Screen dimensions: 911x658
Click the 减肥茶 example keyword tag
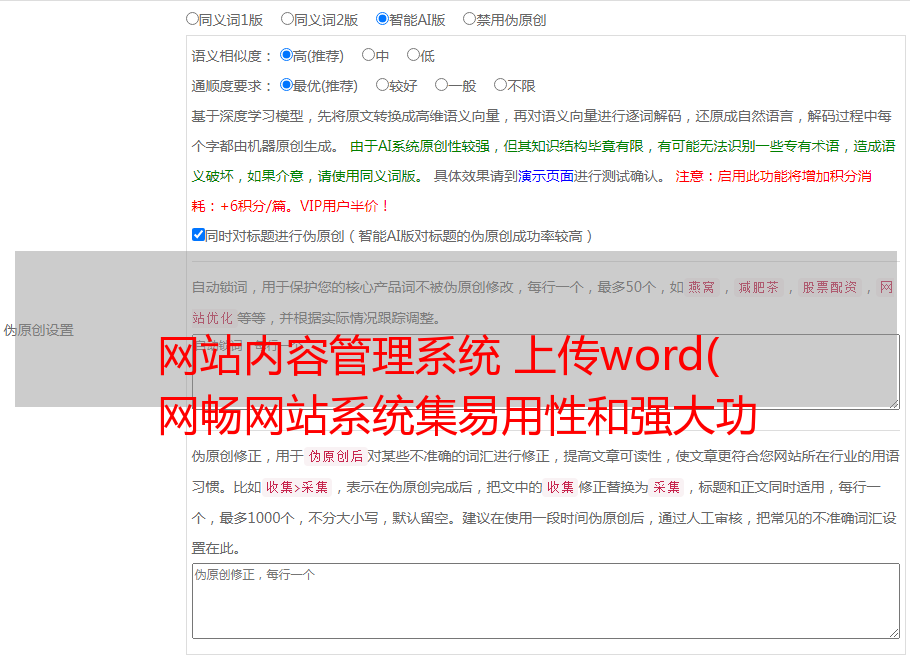pos(759,287)
